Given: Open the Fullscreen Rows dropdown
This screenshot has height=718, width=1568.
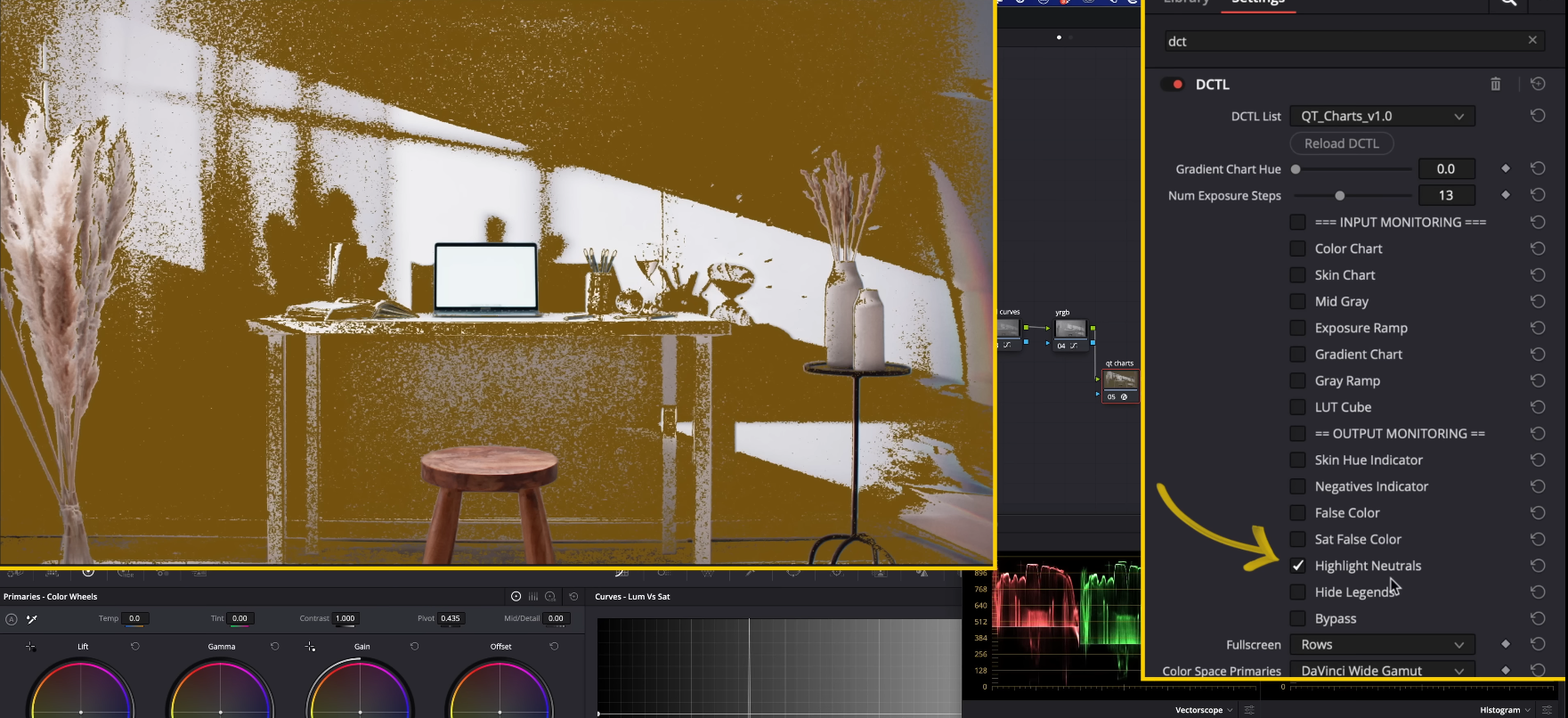Looking at the screenshot, I should [1382, 644].
